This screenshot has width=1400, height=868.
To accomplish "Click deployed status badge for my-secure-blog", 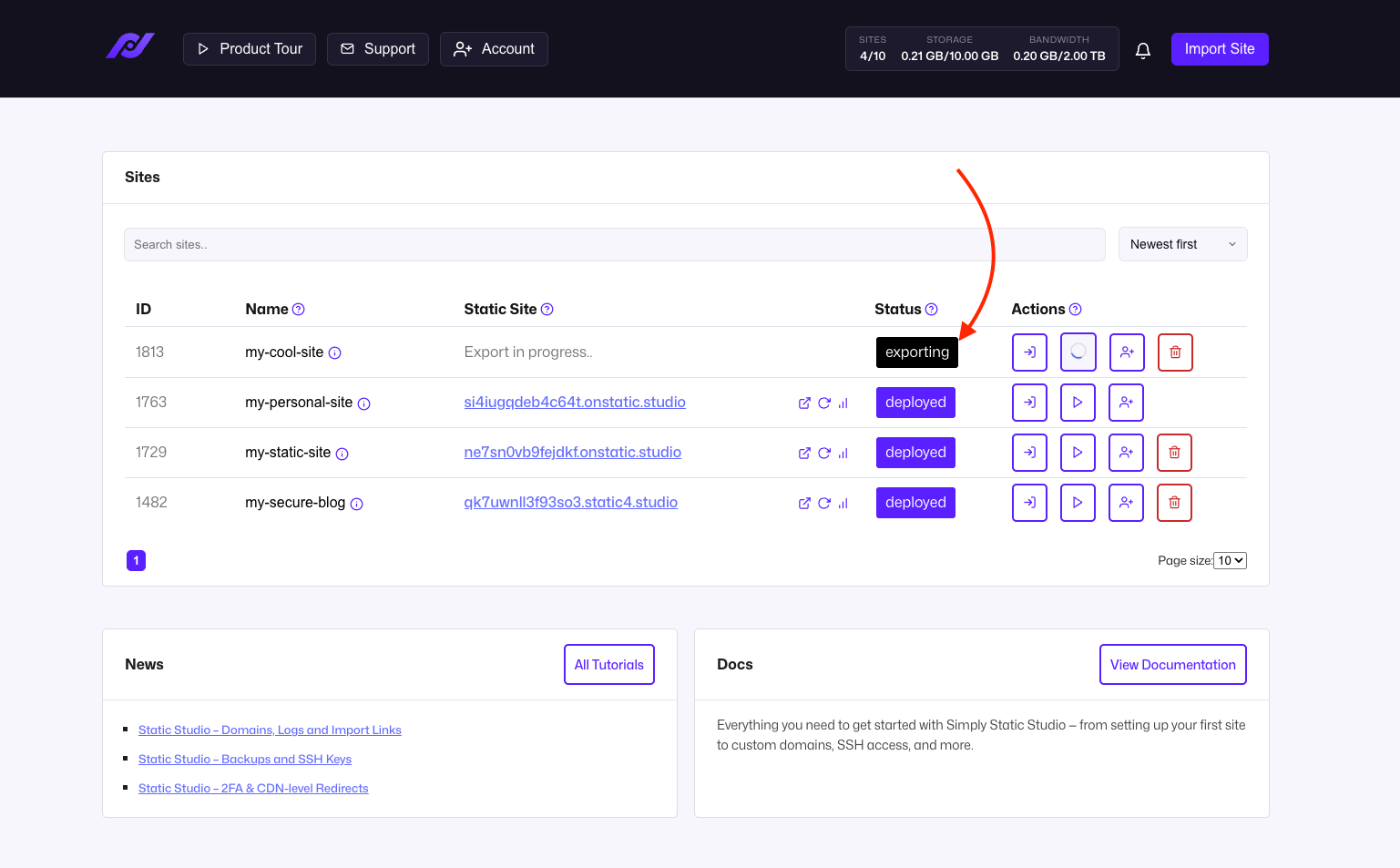I will pos(915,503).
